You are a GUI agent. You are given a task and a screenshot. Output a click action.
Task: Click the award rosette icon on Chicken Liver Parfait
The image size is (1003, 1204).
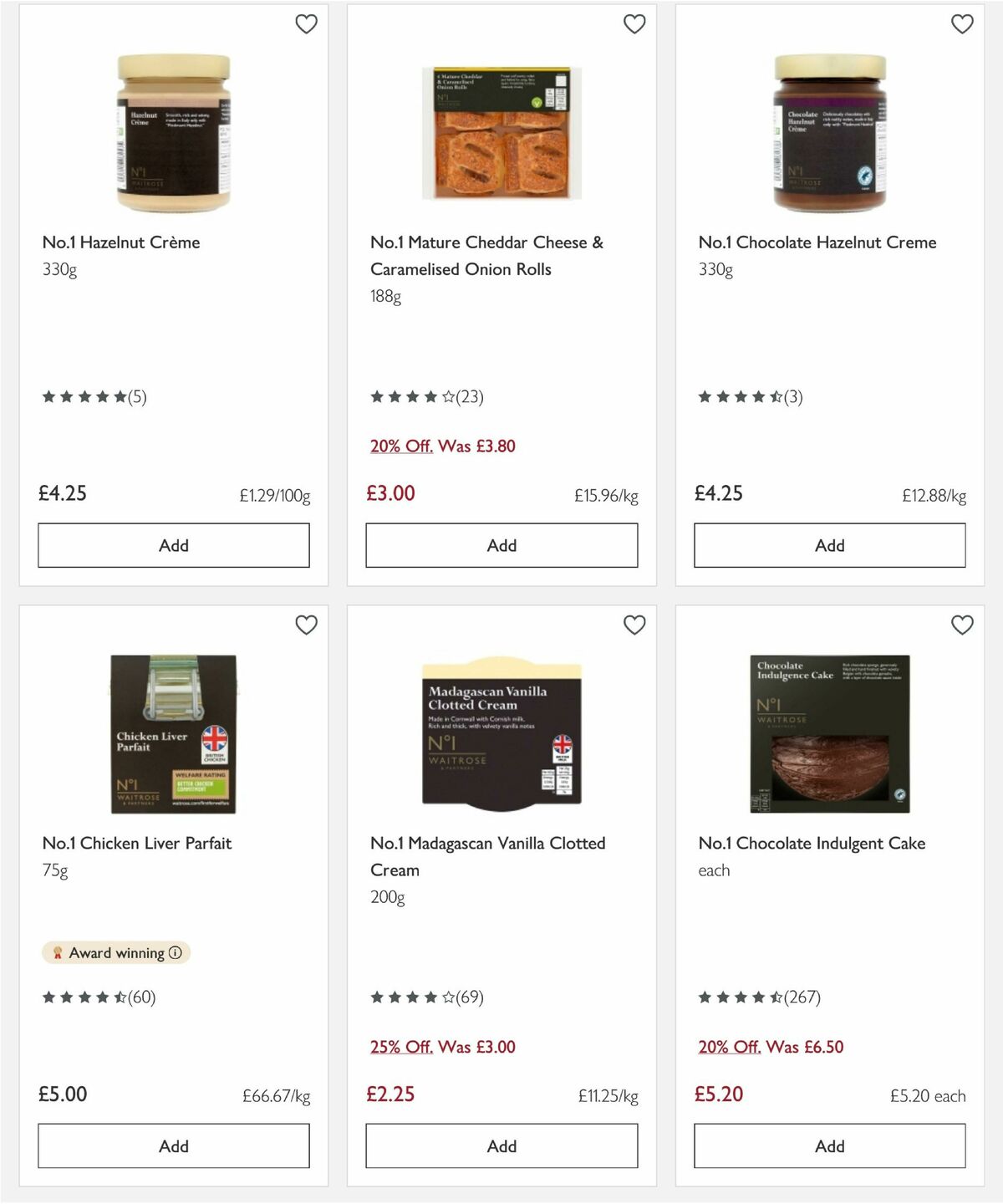58,952
